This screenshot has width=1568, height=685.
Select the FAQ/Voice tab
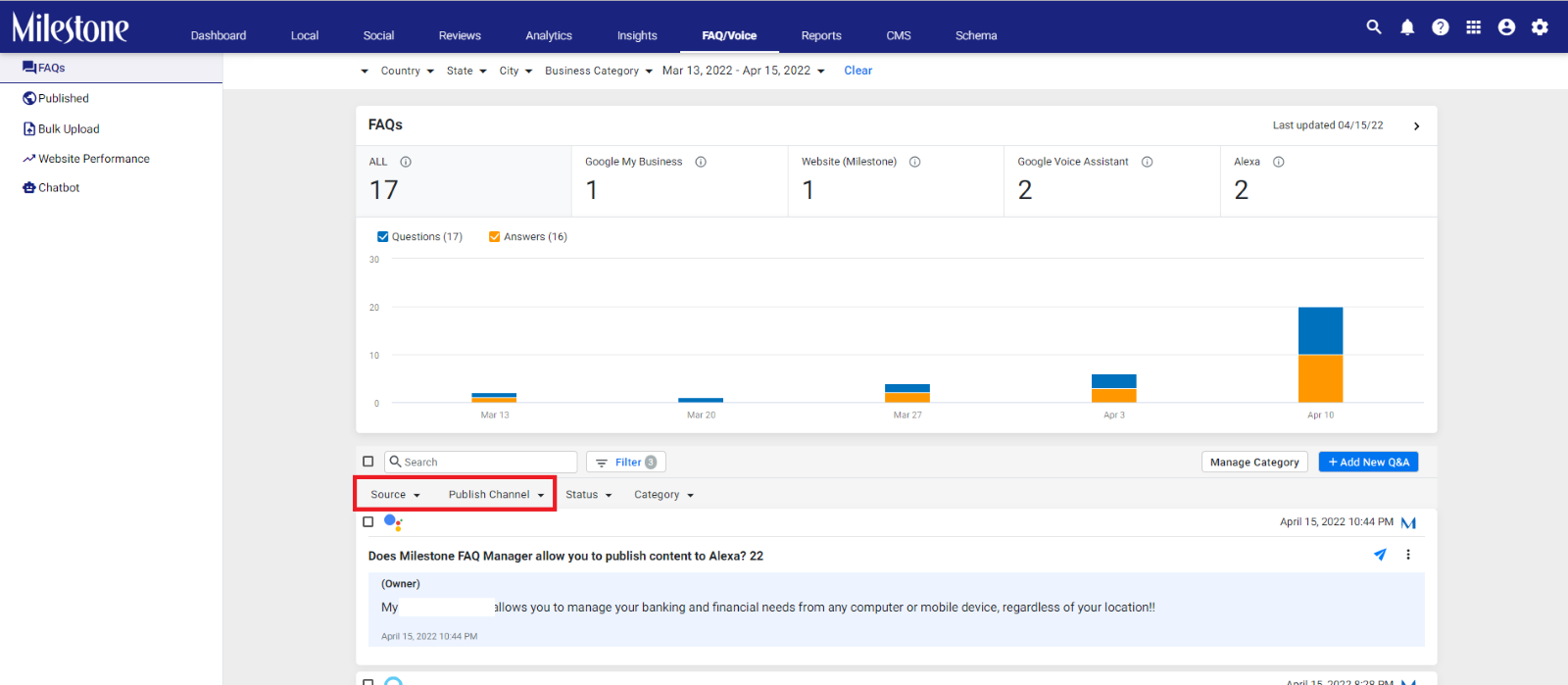(x=729, y=35)
